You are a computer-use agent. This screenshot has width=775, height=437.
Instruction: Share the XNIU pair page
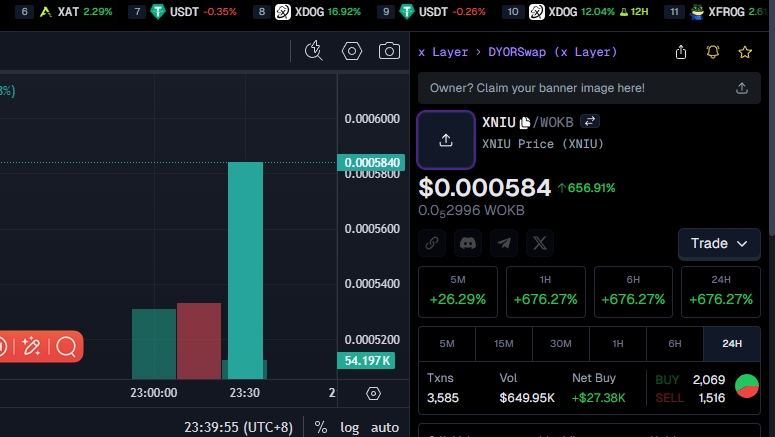(681, 52)
